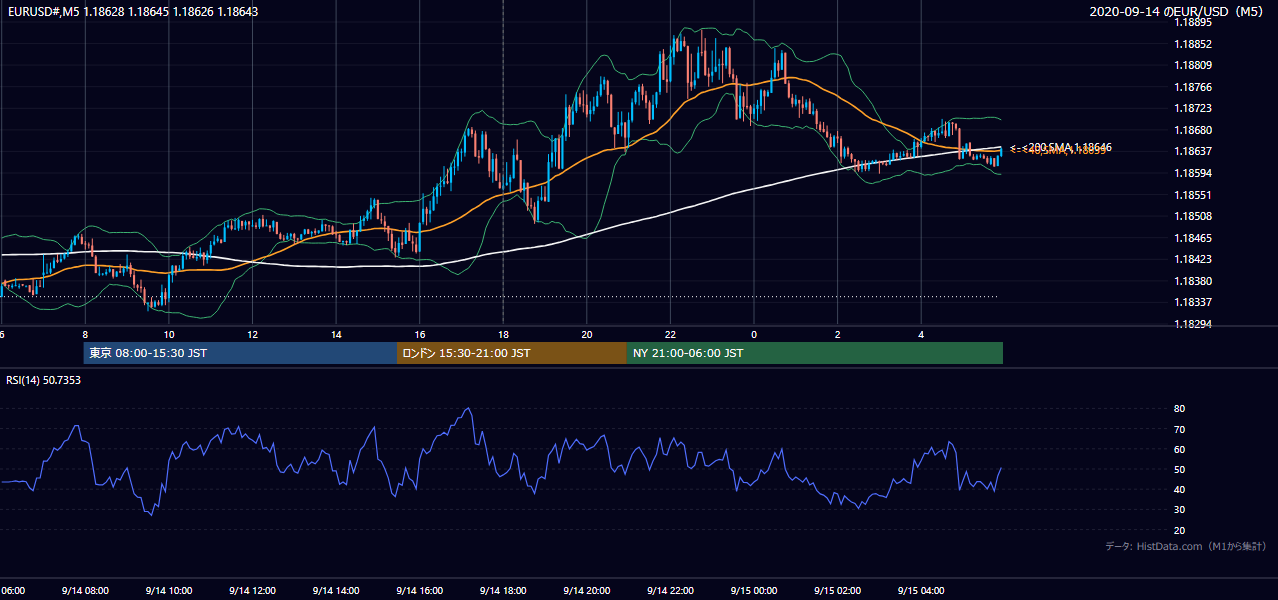The image size is (1278, 600).
Task: Click price axis label 1.18423
Action: pos(1192,259)
